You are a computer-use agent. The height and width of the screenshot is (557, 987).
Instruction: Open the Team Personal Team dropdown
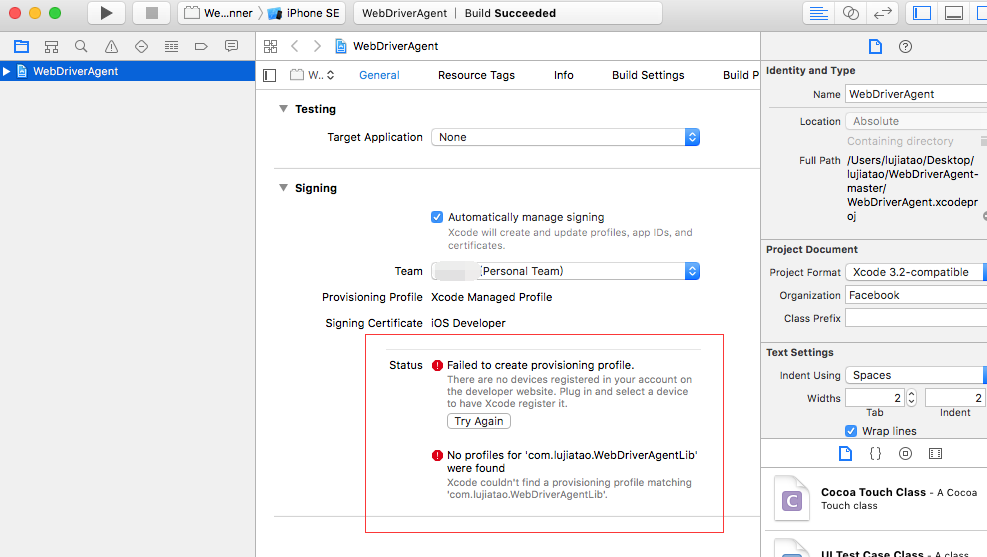(565, 271)
